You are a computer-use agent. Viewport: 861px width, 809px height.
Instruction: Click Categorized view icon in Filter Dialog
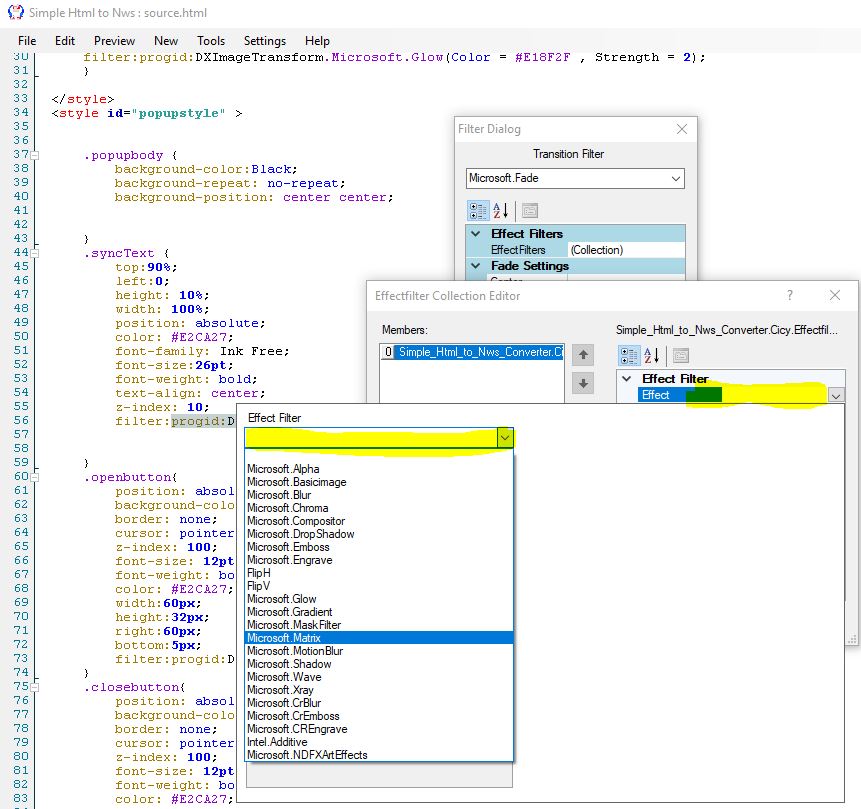[478, 211]
